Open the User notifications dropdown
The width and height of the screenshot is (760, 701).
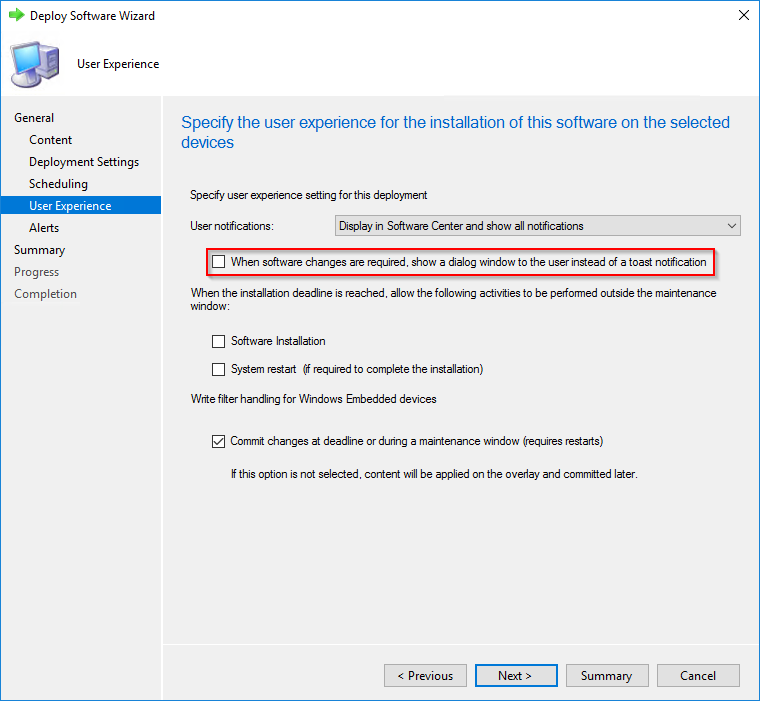pos(537,226)
